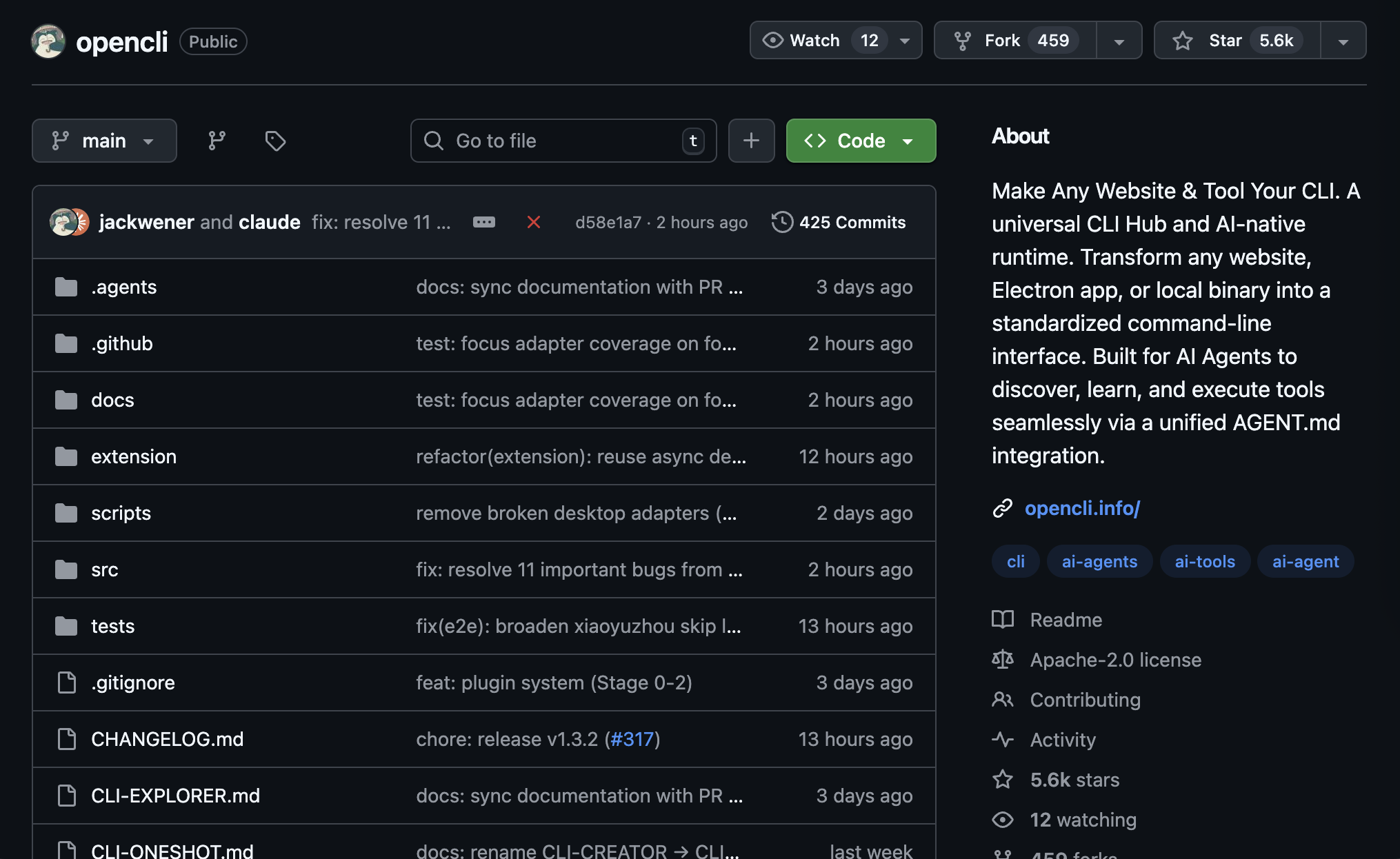1400x859 pixels.
Task: Expand commit message ellipsis button
Action: pyautogui.click(x=483, y=222)
